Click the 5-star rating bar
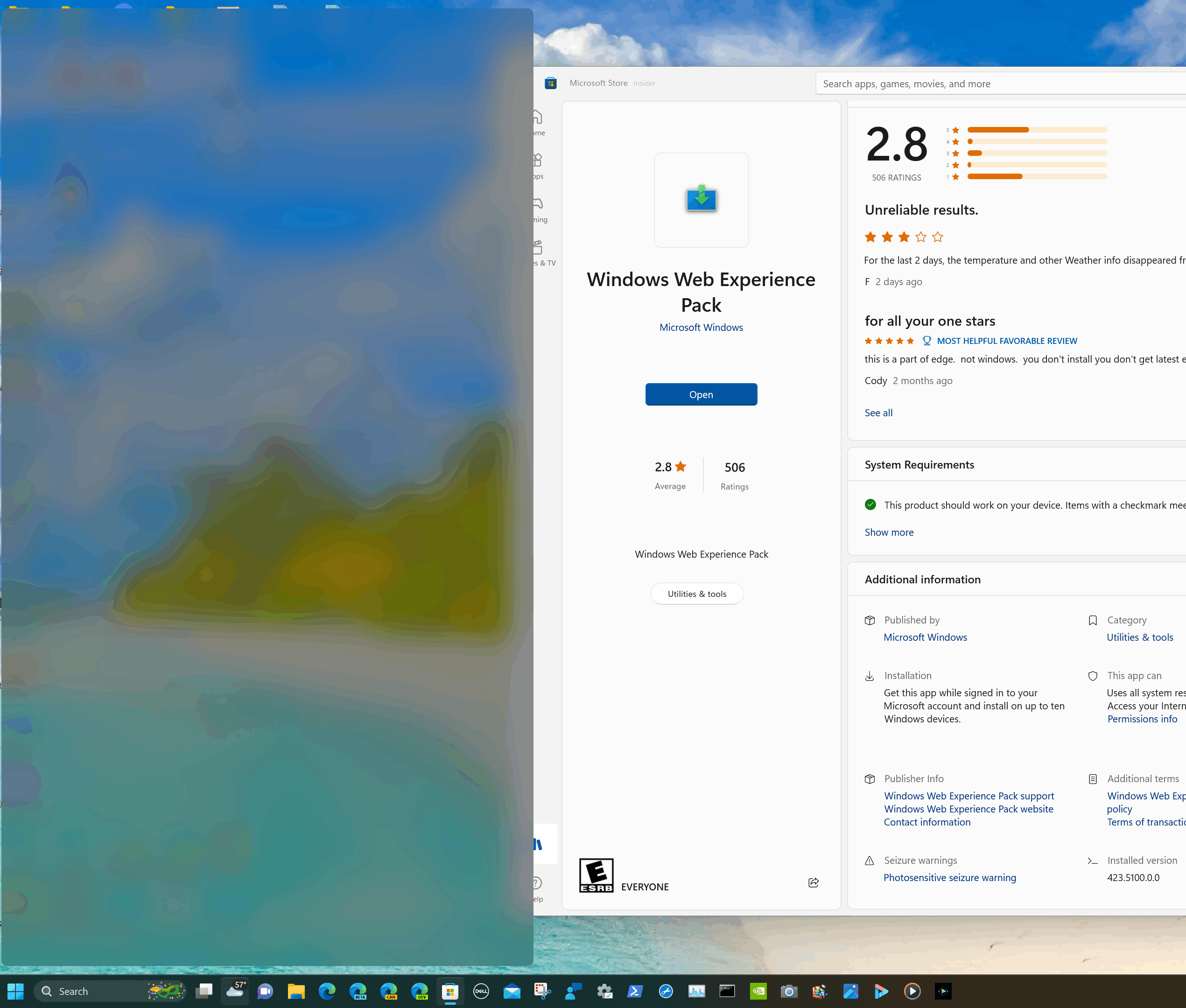 [x=1037, y=130]
